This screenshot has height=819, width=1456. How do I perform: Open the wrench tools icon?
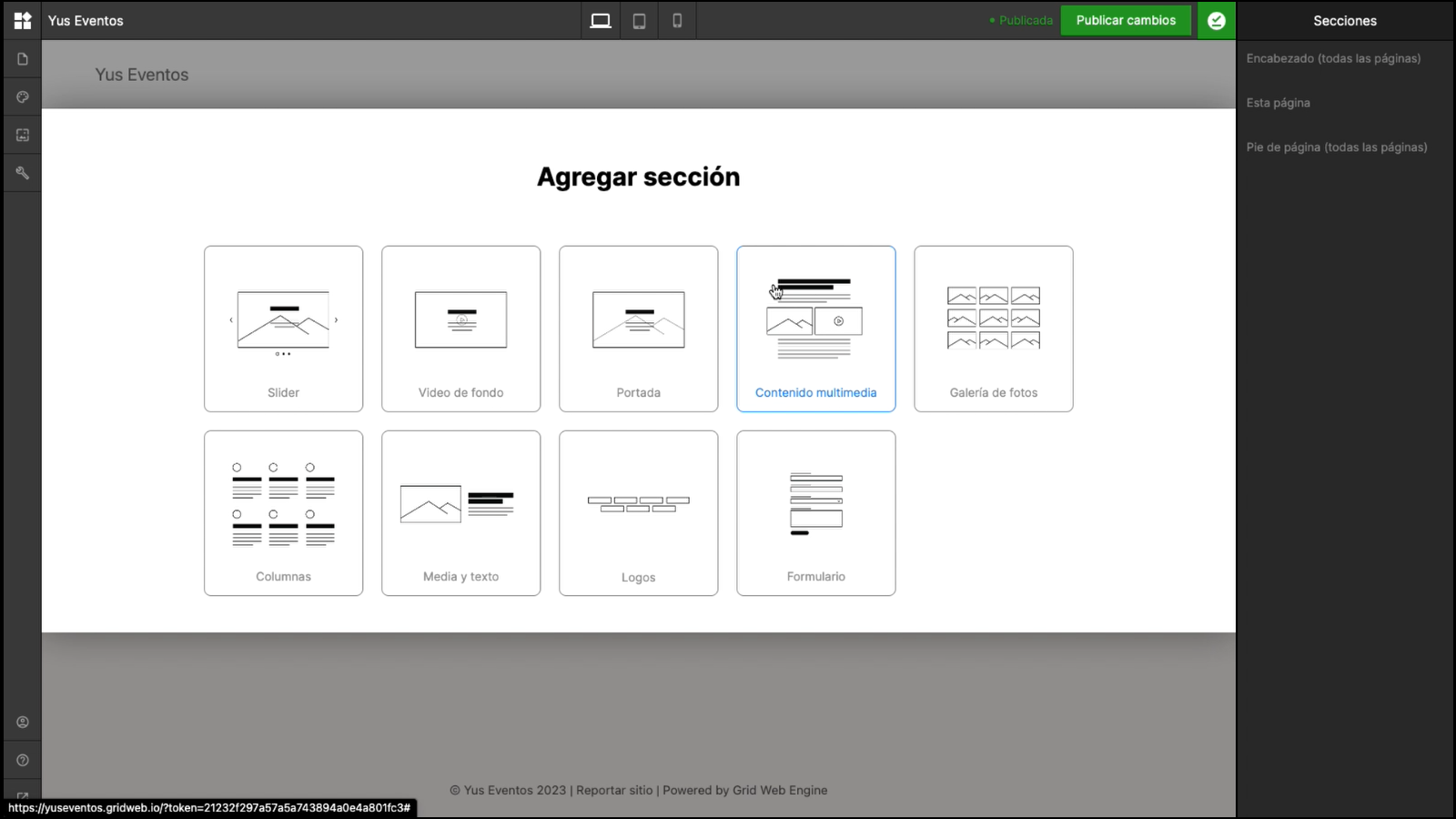23,173
